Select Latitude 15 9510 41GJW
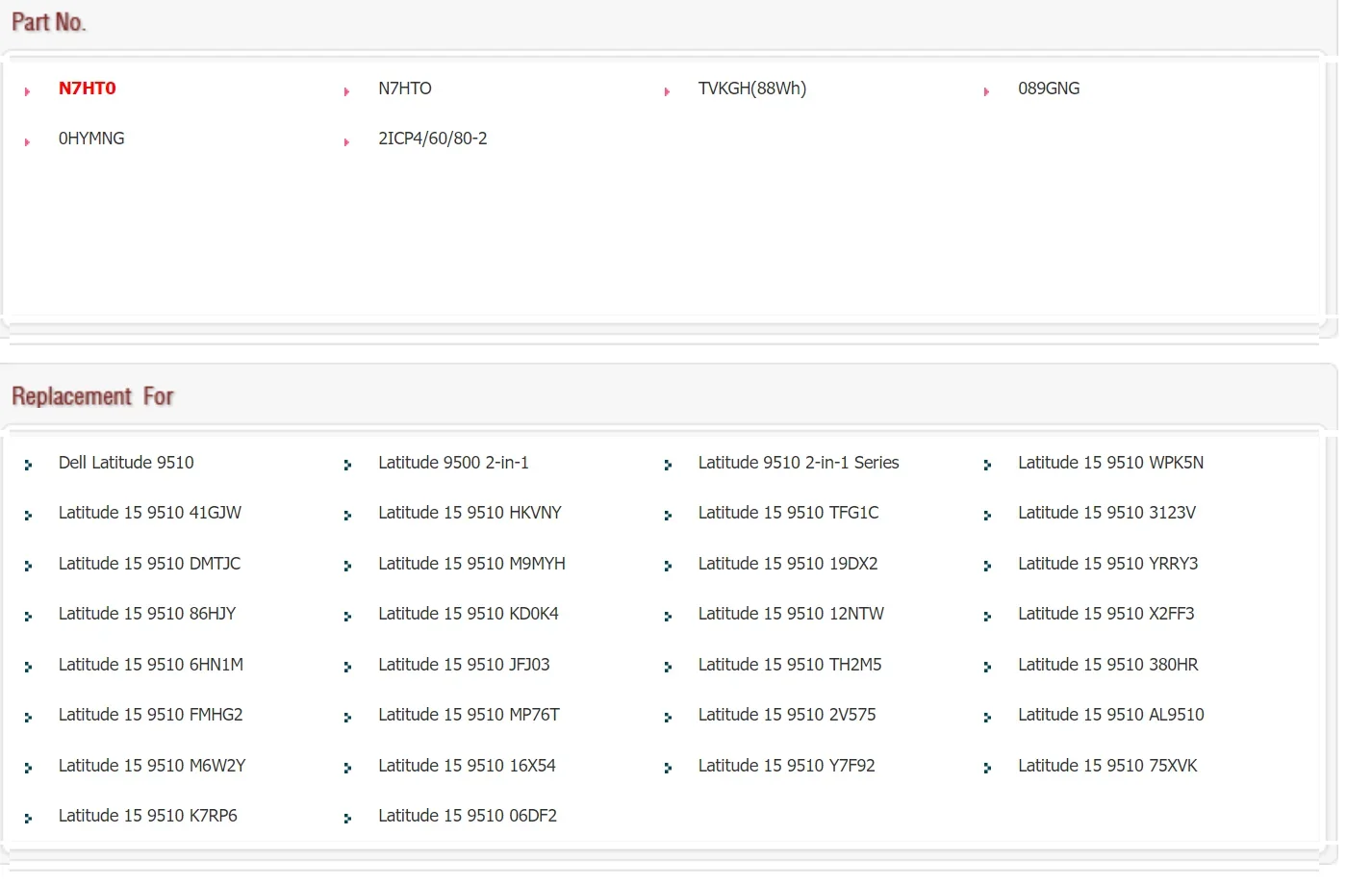 coord(150,513)
